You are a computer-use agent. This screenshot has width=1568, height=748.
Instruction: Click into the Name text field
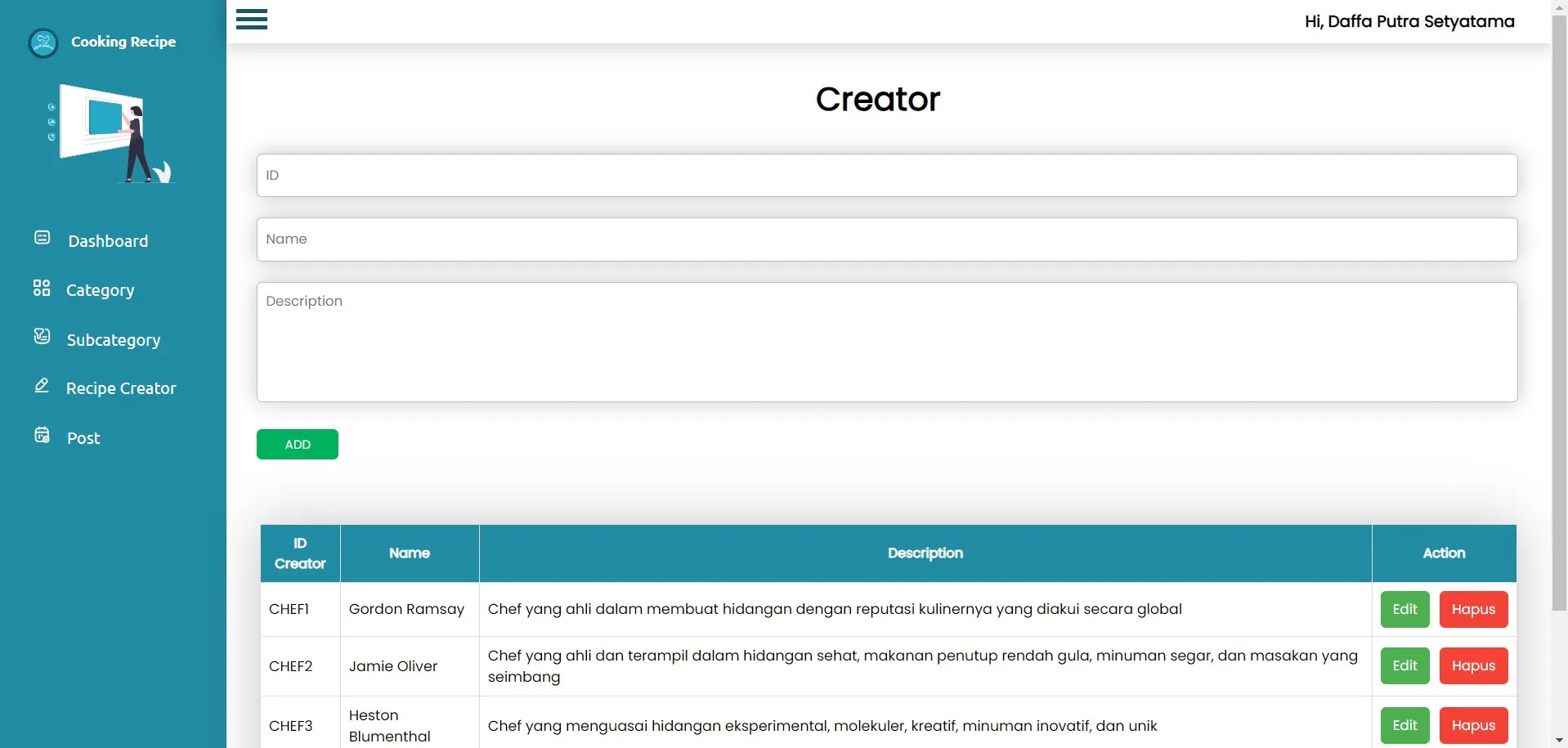click(x=886, y=240)
